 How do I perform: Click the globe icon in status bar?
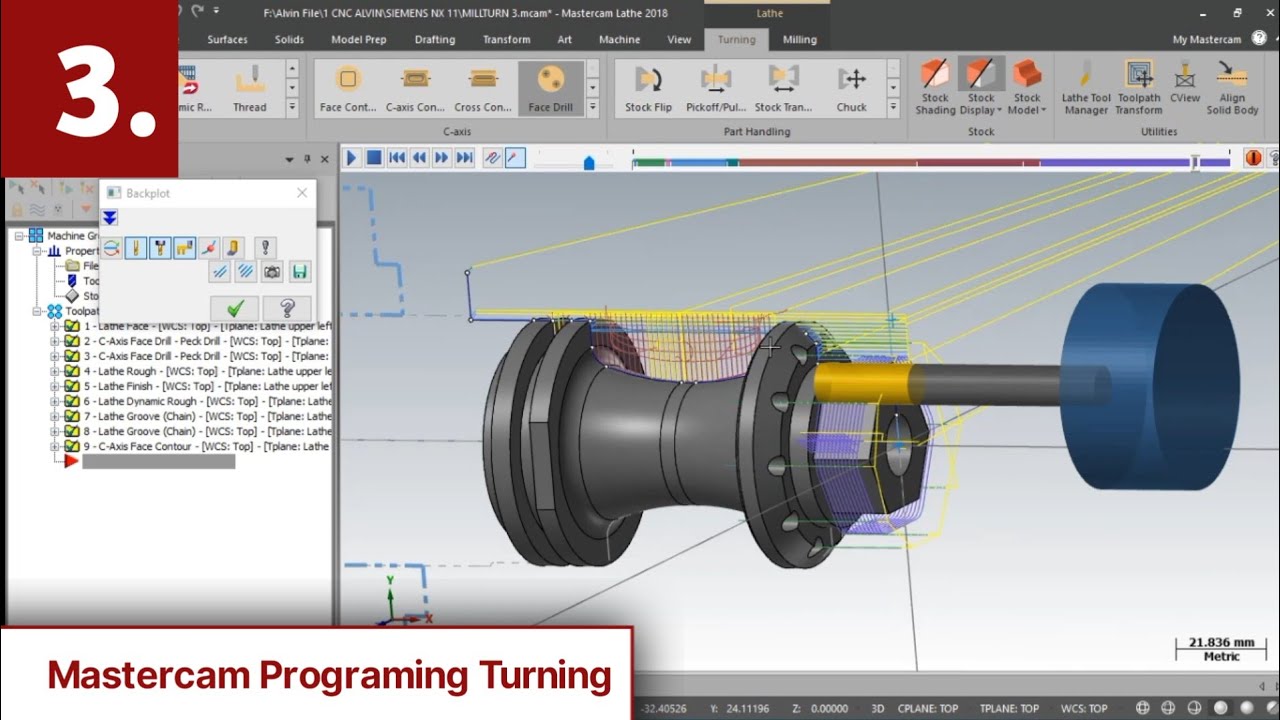[x=1143, y=708]
